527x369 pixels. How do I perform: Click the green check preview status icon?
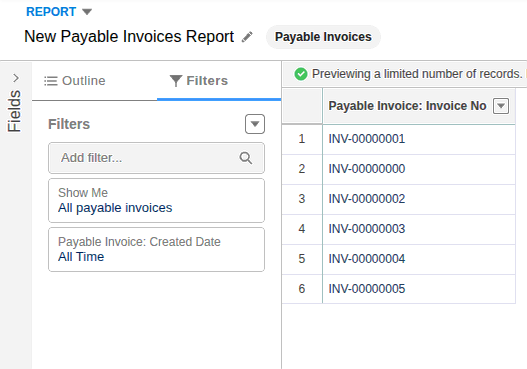pyautogui.click(x=301, y=74)
